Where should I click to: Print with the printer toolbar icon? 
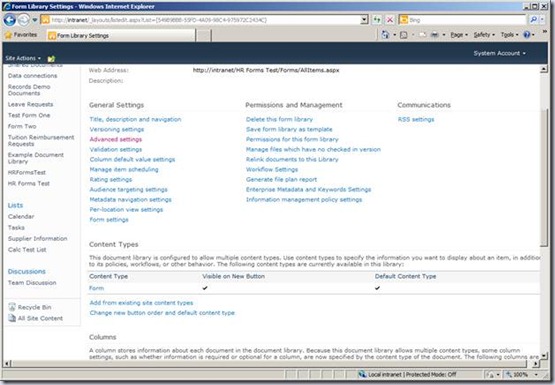(435, 35)
